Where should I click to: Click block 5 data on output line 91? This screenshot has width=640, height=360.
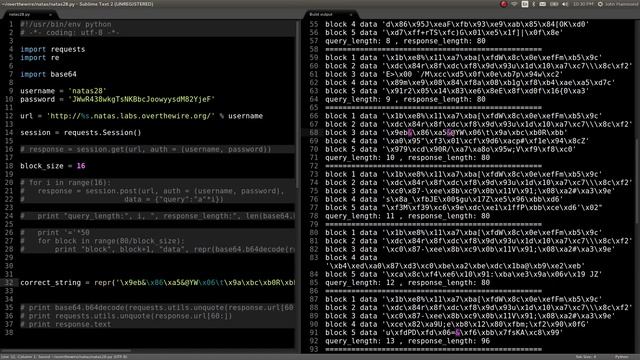444,333
